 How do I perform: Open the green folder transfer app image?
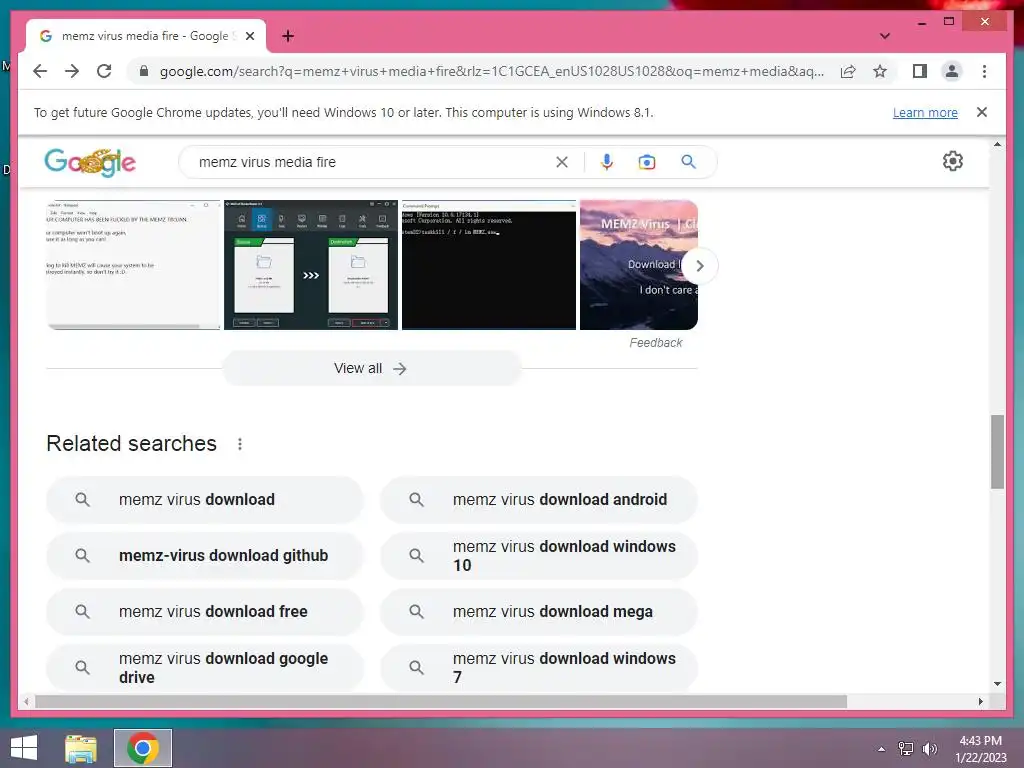pyautogui.click(x=311, y=264)
